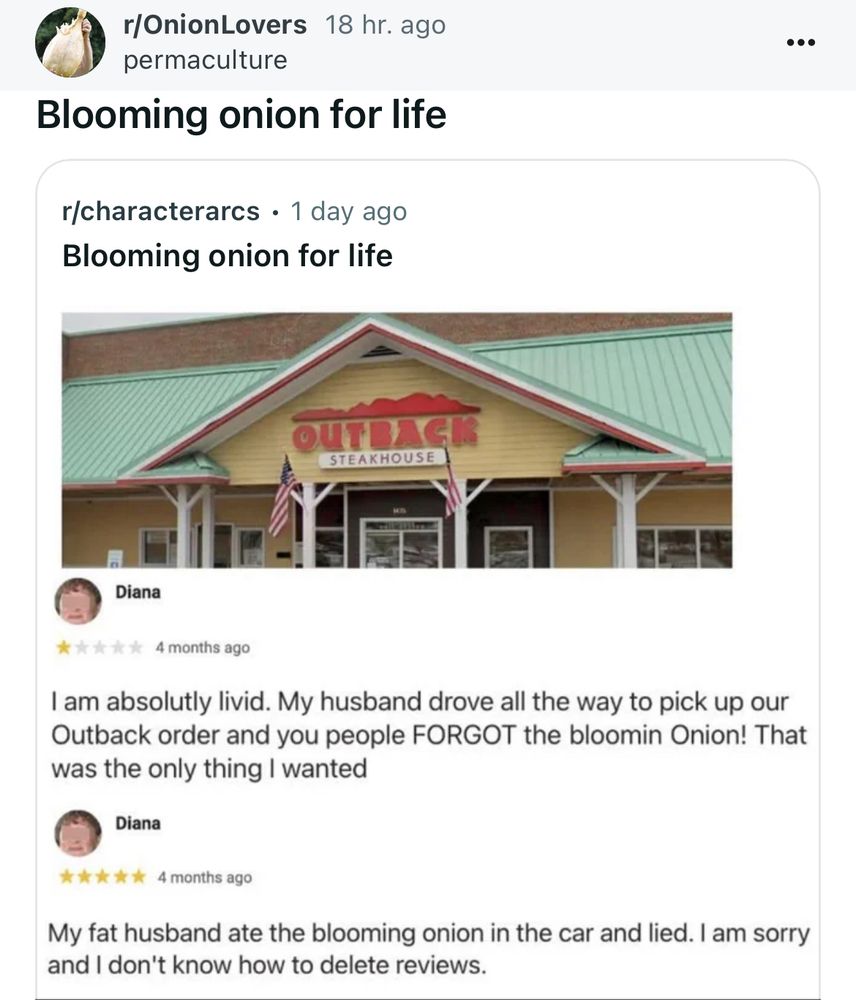
Task: Click the "18 hr. ago" post timestamp
Action: [385, 25]
